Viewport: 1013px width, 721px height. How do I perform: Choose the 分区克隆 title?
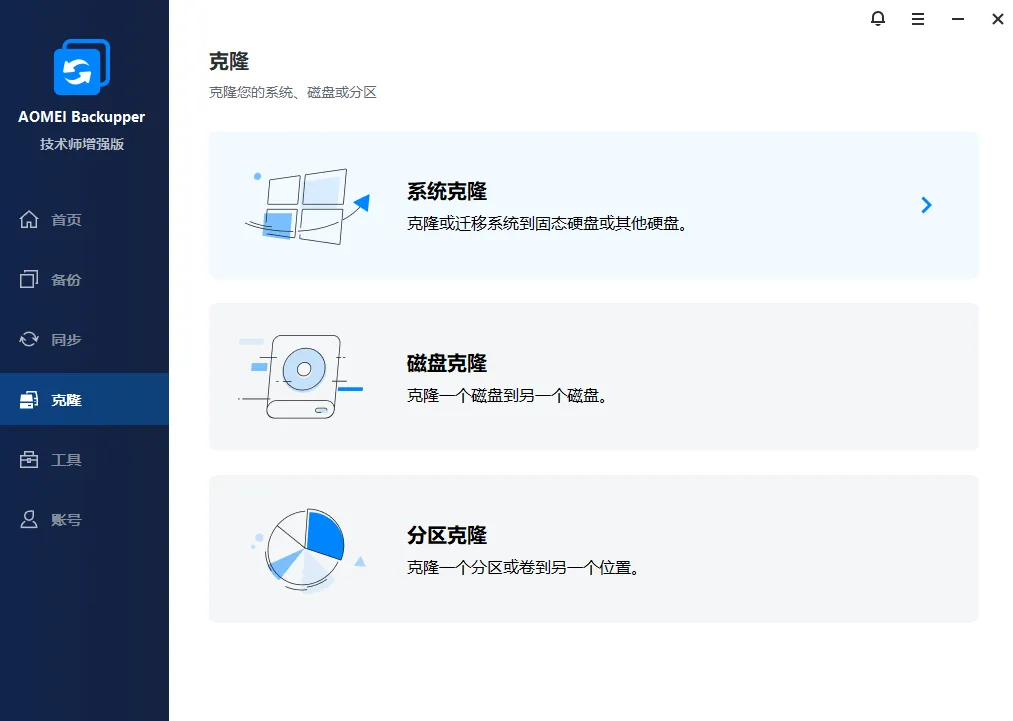pyautogui.click(x=446, y=535)
